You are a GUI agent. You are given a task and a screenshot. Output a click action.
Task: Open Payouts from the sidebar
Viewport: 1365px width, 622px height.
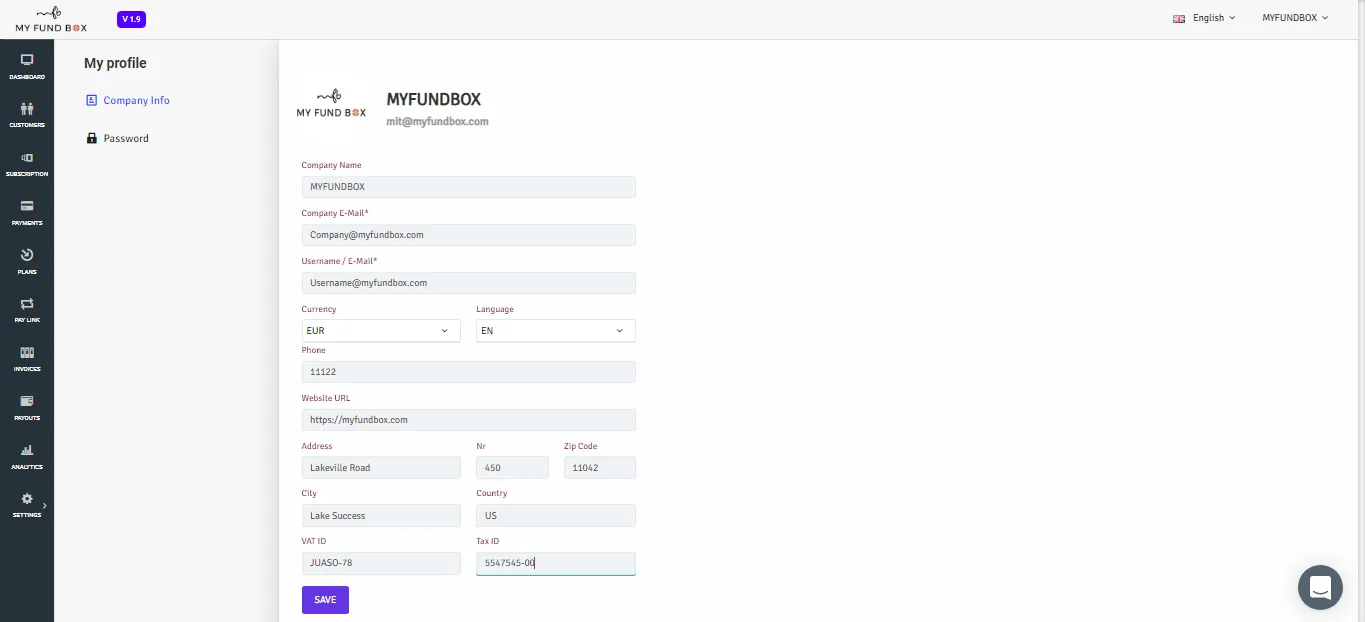tap(27, 407)
